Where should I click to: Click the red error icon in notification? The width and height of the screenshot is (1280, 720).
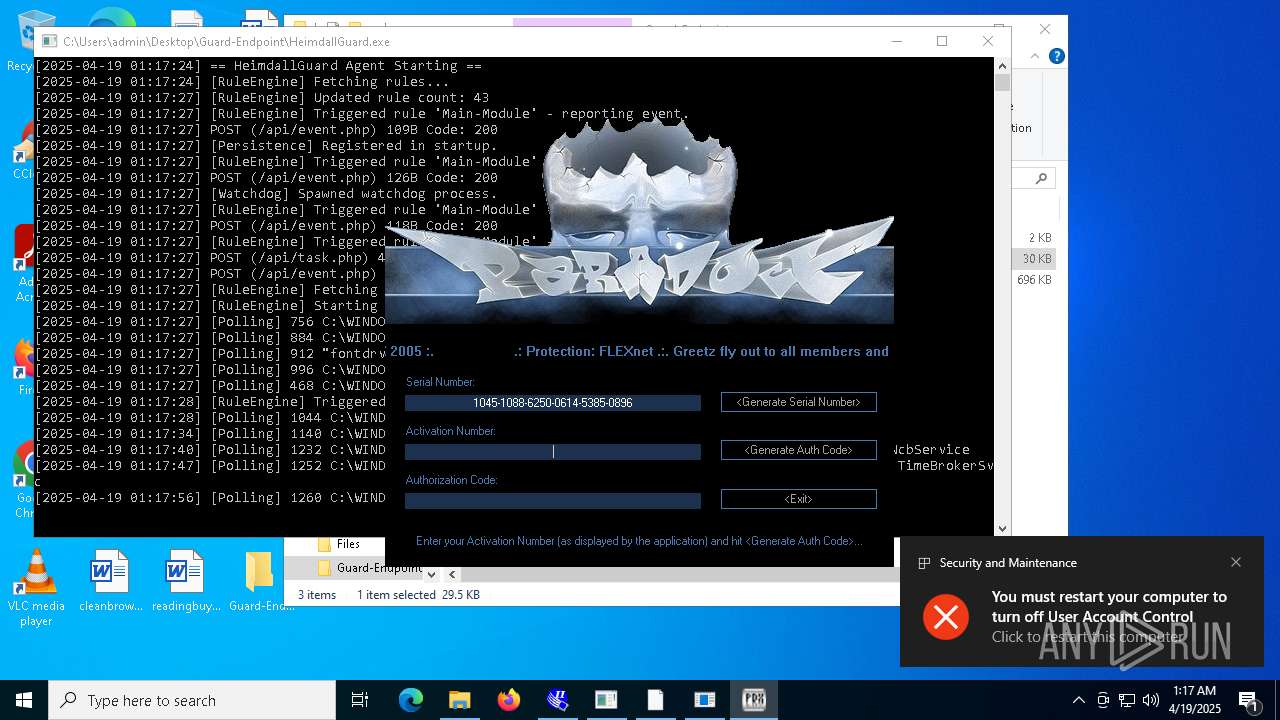tap(946, 616)
